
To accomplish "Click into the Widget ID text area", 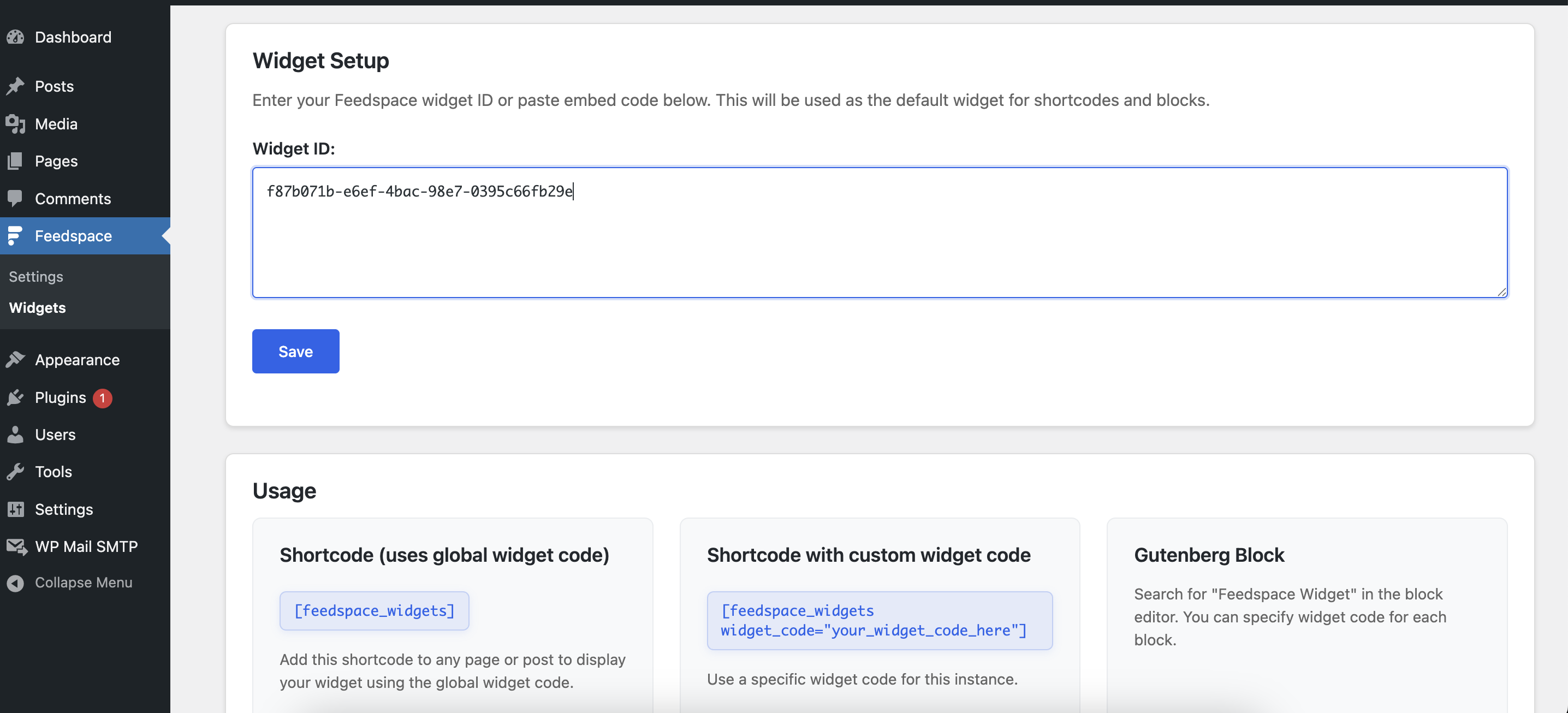I will click(x=880, y=243).
